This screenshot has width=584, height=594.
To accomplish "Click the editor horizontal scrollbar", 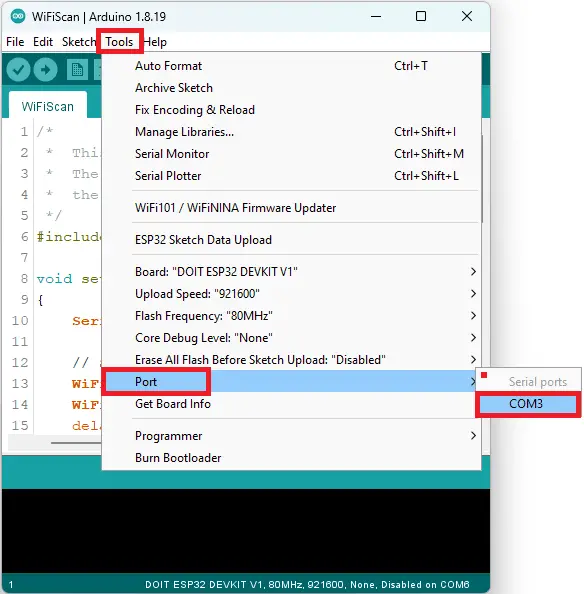I will pos(55,442).
